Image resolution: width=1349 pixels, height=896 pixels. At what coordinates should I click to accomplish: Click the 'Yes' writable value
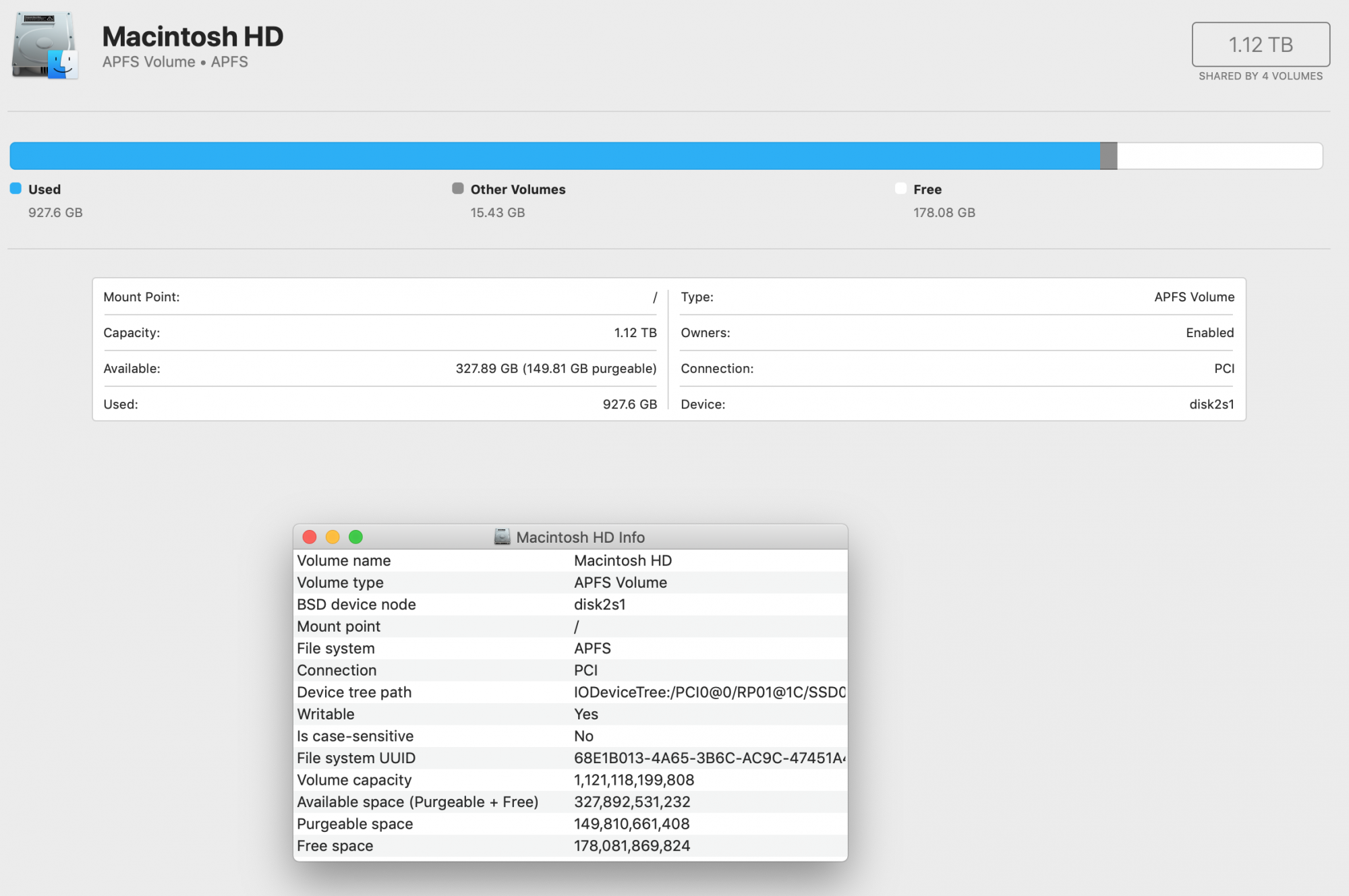pyautogui.click(x=586, y=714)
